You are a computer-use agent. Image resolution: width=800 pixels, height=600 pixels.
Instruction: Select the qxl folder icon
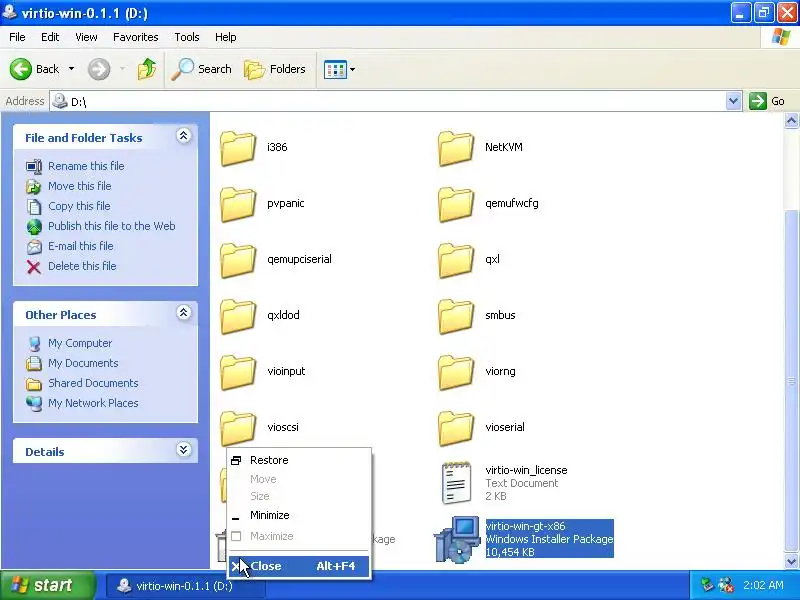click(x=456, y=260)
